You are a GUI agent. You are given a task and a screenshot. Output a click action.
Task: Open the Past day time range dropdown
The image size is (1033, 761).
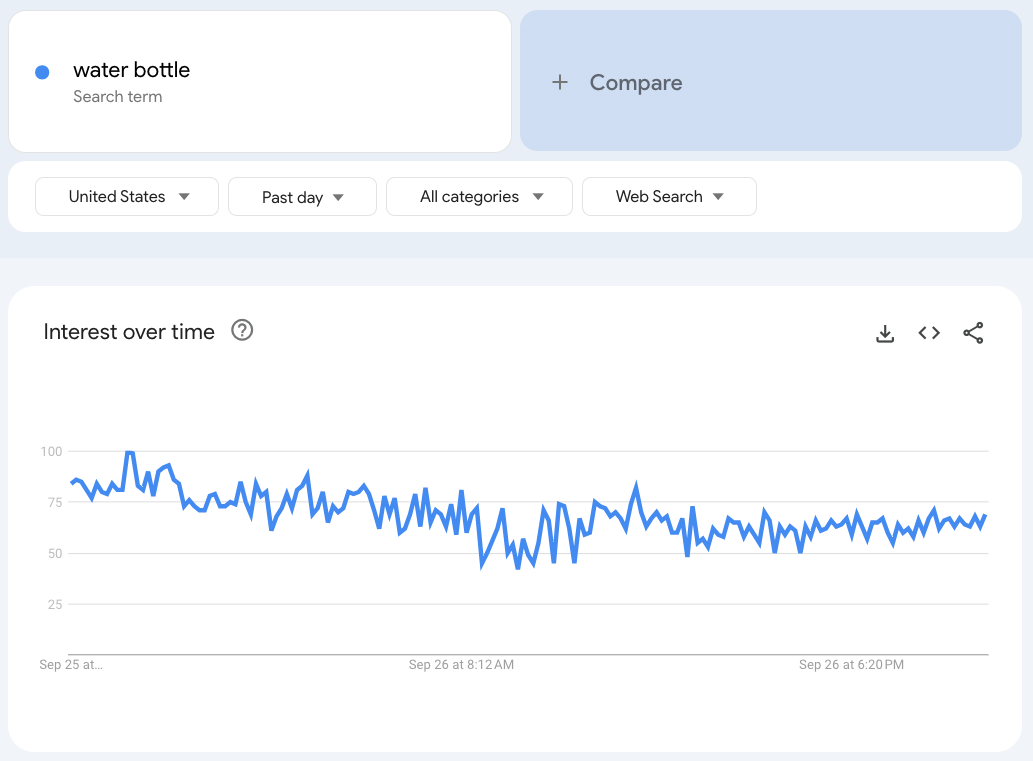302,196
